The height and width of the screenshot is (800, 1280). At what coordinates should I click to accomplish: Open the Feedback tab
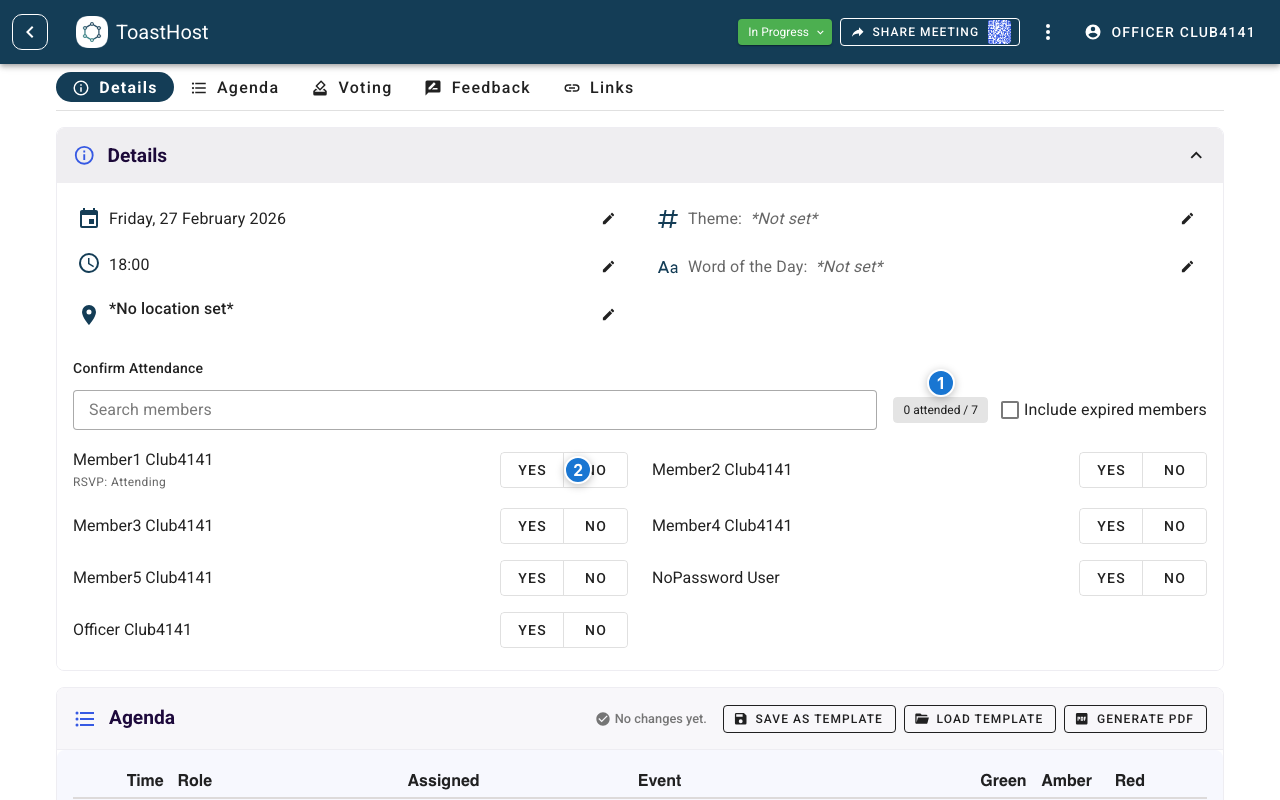(x=477, y=88)
